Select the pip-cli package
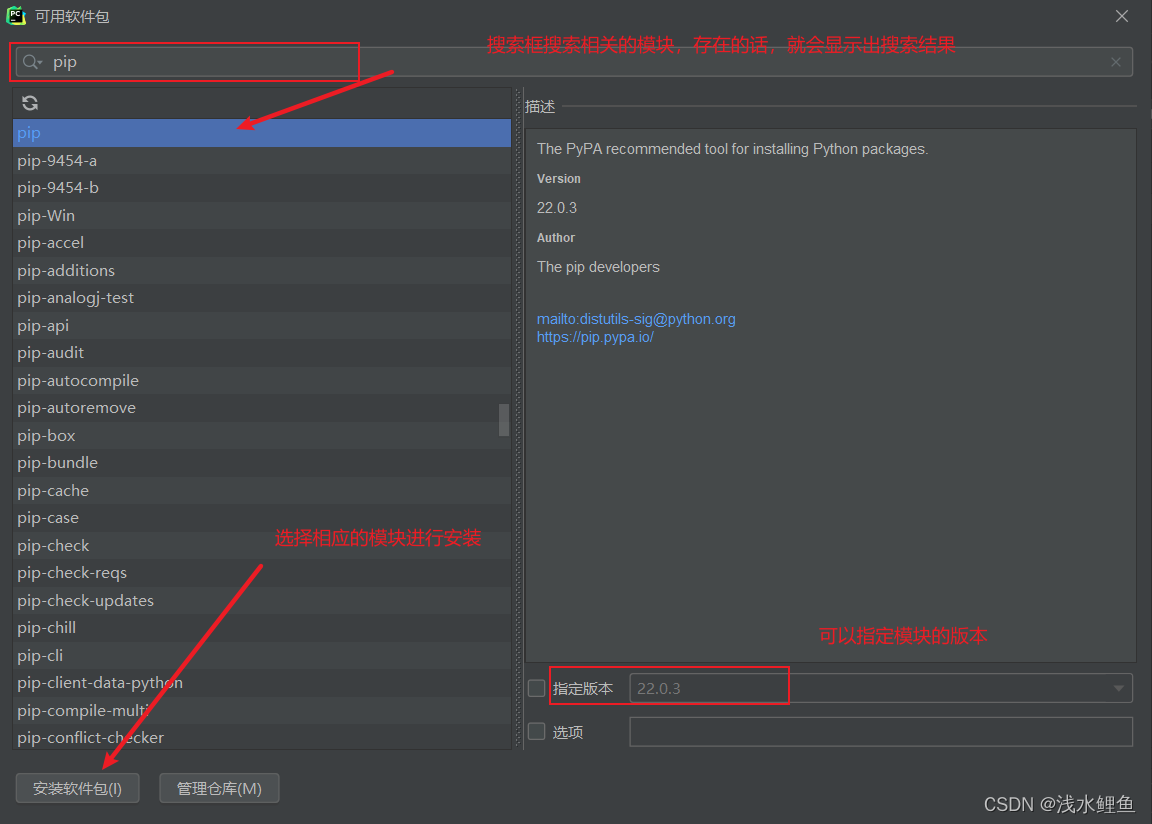This screenshot has width=1152, height=824. [262, 655]
